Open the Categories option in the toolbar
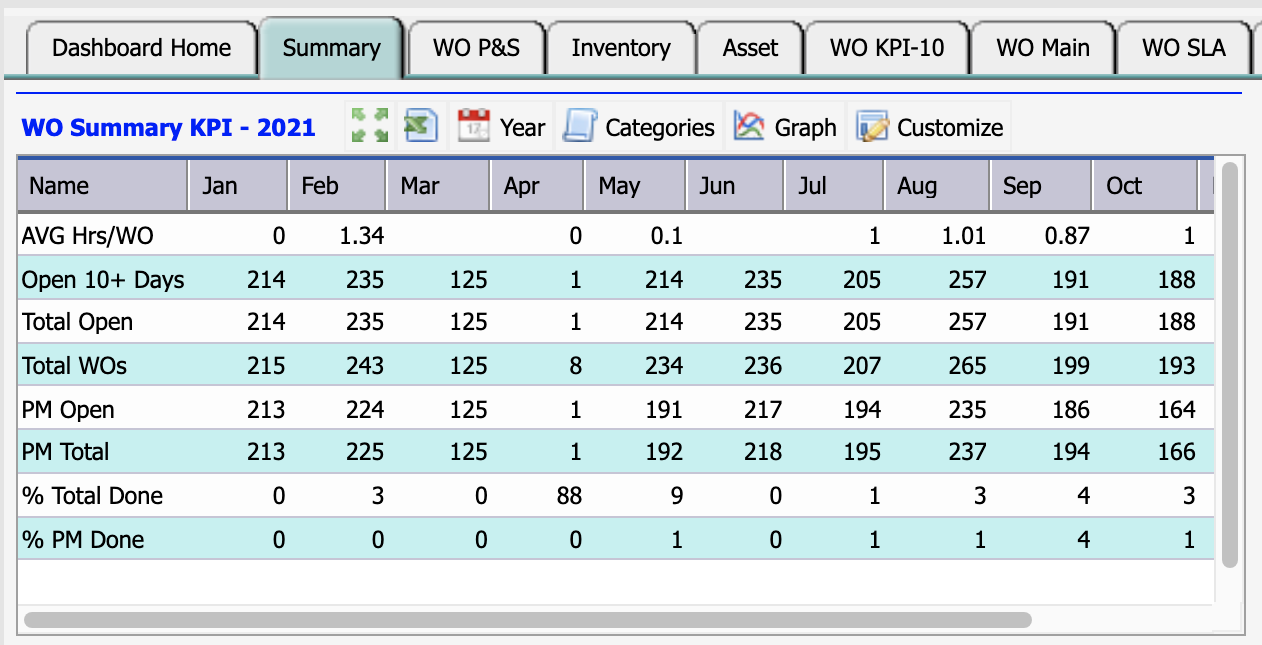This screenshot has height=645, width=1262. coord(639,127)
